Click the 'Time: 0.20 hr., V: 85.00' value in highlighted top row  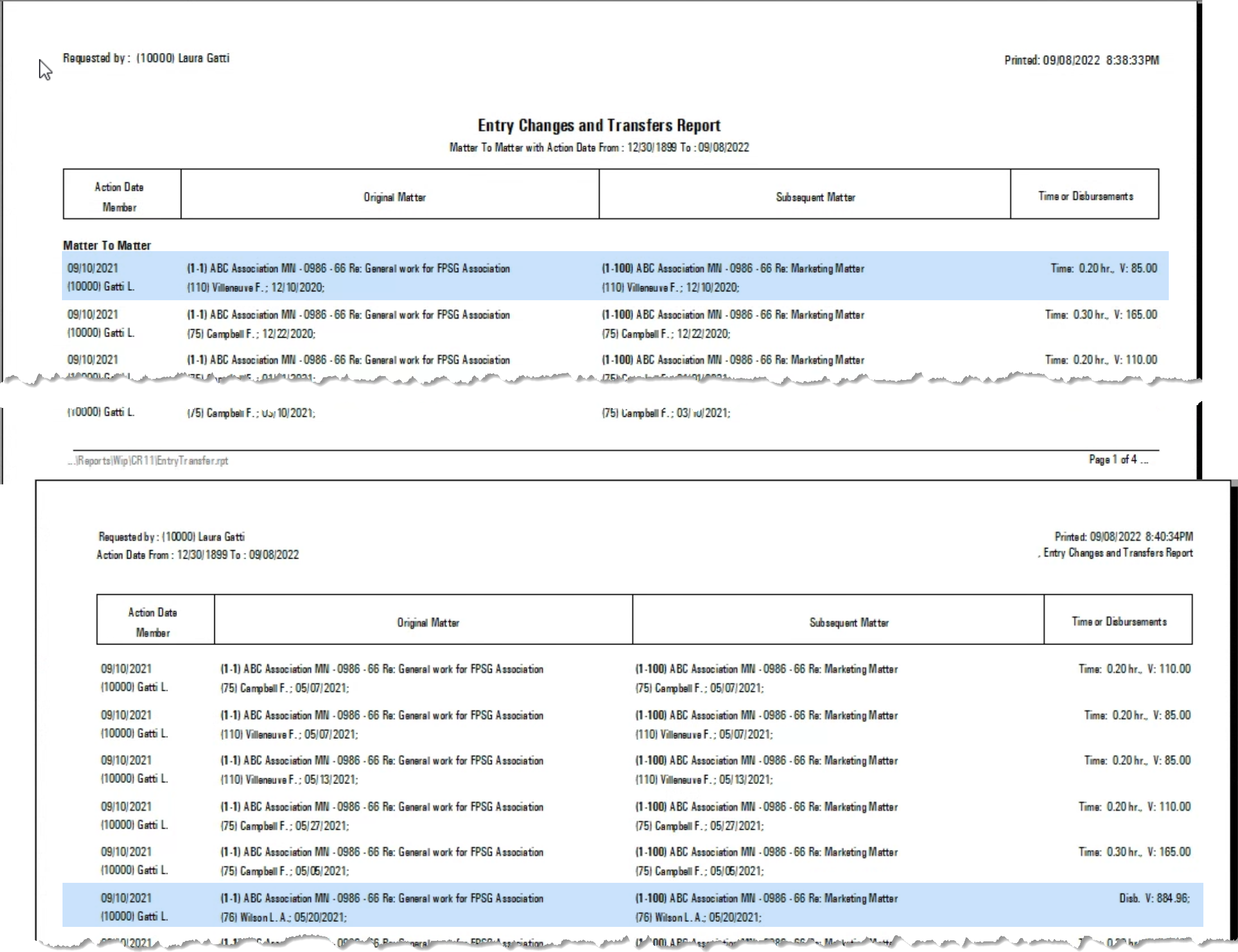pos(1103,268)
